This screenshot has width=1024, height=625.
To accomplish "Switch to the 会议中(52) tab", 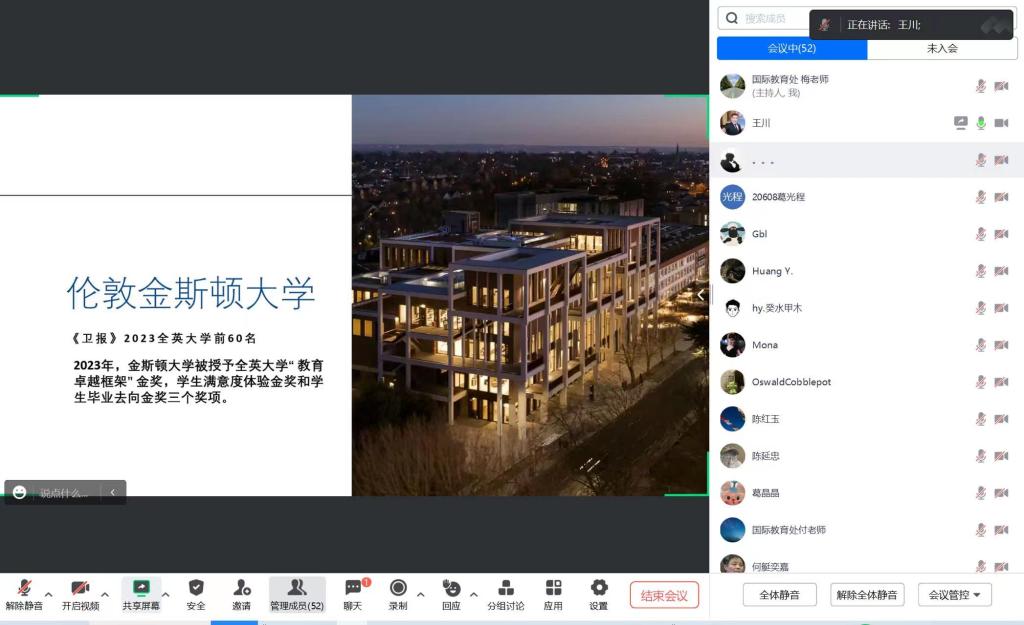I will (792, 48).
